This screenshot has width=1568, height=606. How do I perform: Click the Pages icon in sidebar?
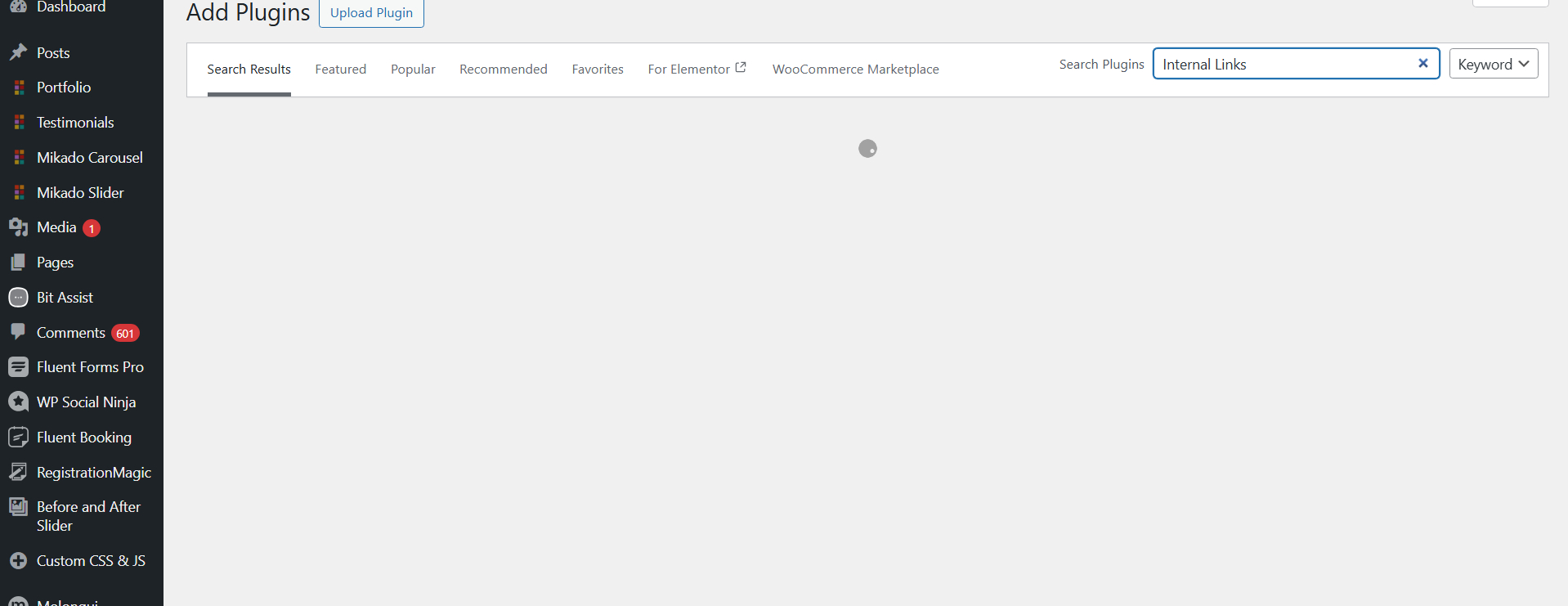[x=18, y=263]
